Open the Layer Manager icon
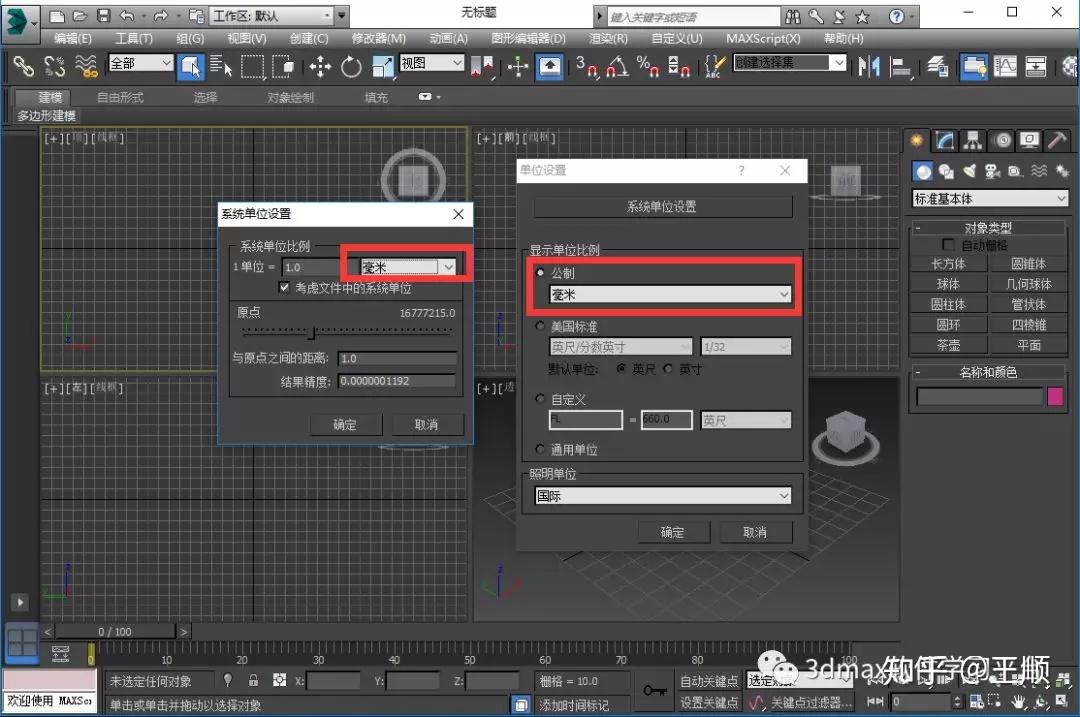This screenshot has height=717, width=1080. pyautogui.click(x=937, y=67)
